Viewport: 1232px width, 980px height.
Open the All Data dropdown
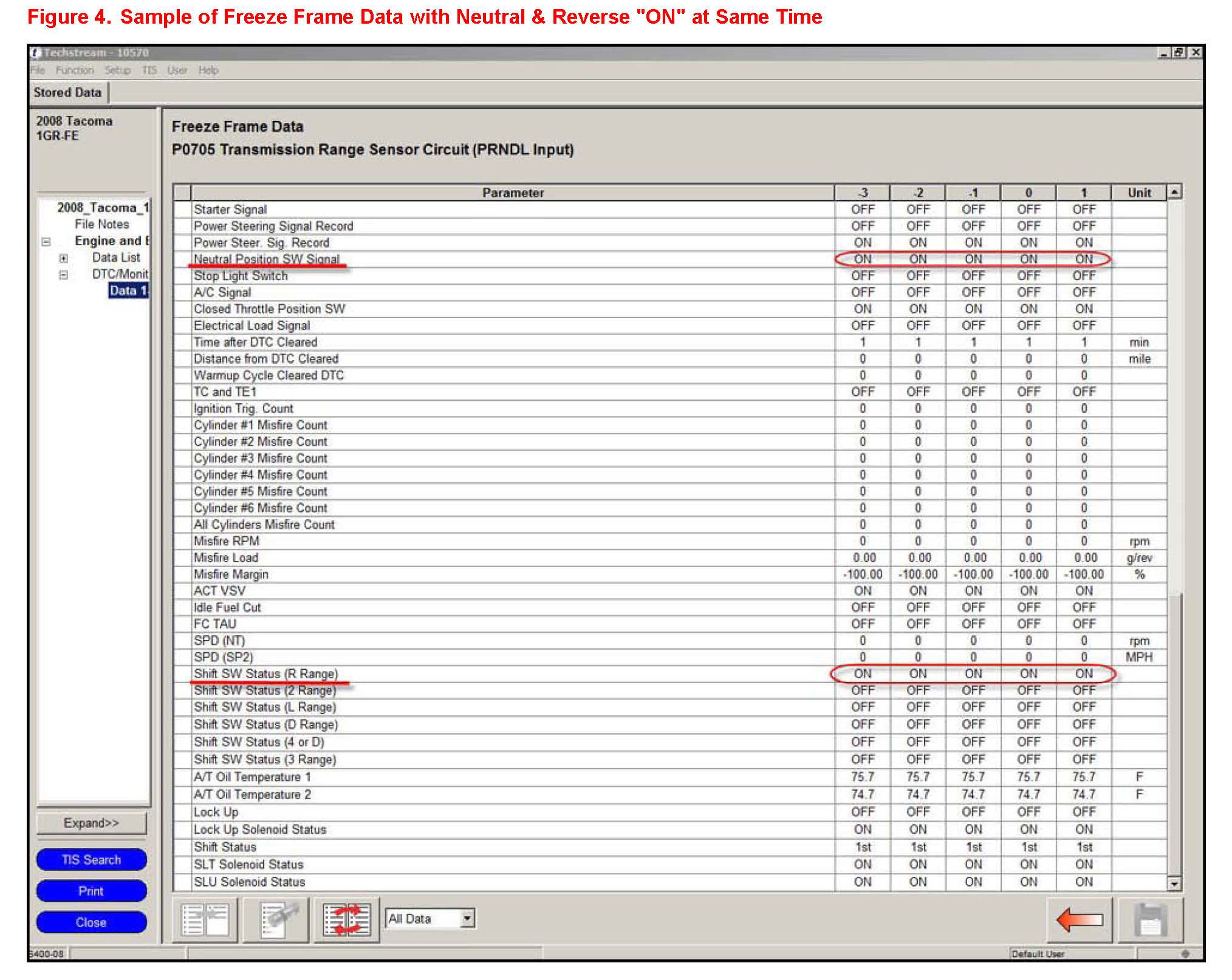coord(467,918)
